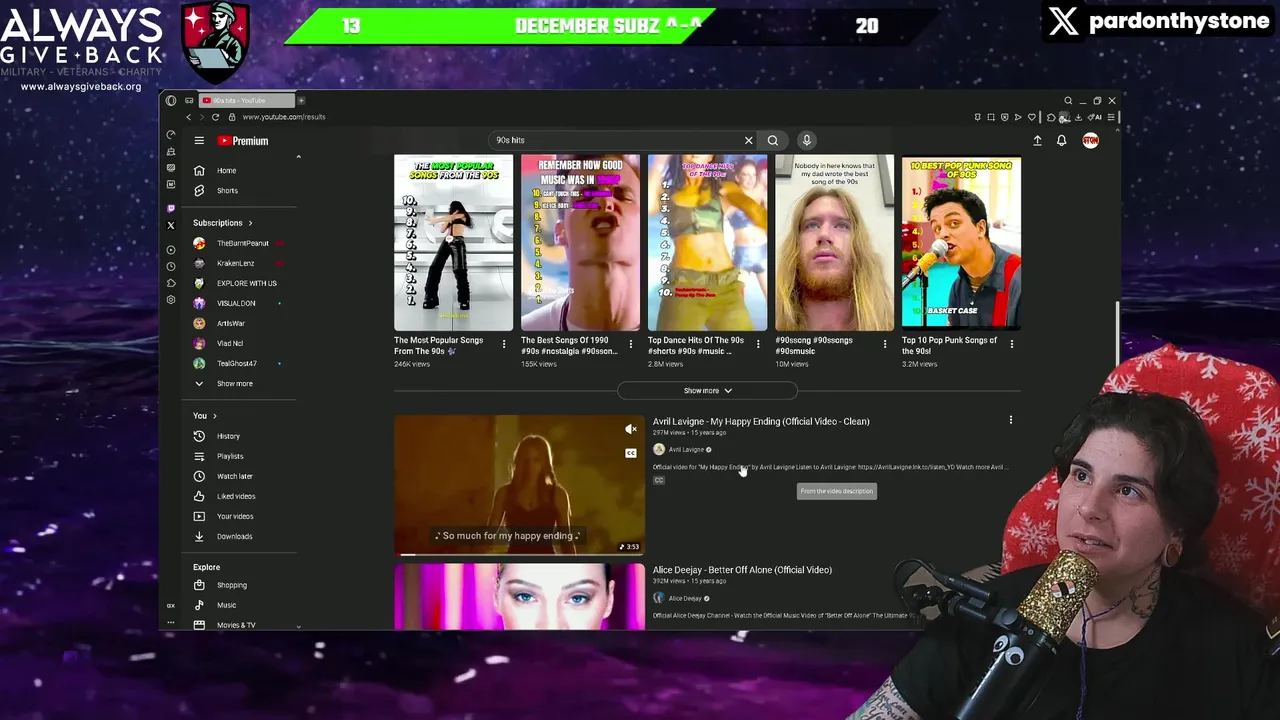Image resolution: width=1280 pixels, height=720 pixels.
Task: Go back in the browser
Action: pos(188,117)
